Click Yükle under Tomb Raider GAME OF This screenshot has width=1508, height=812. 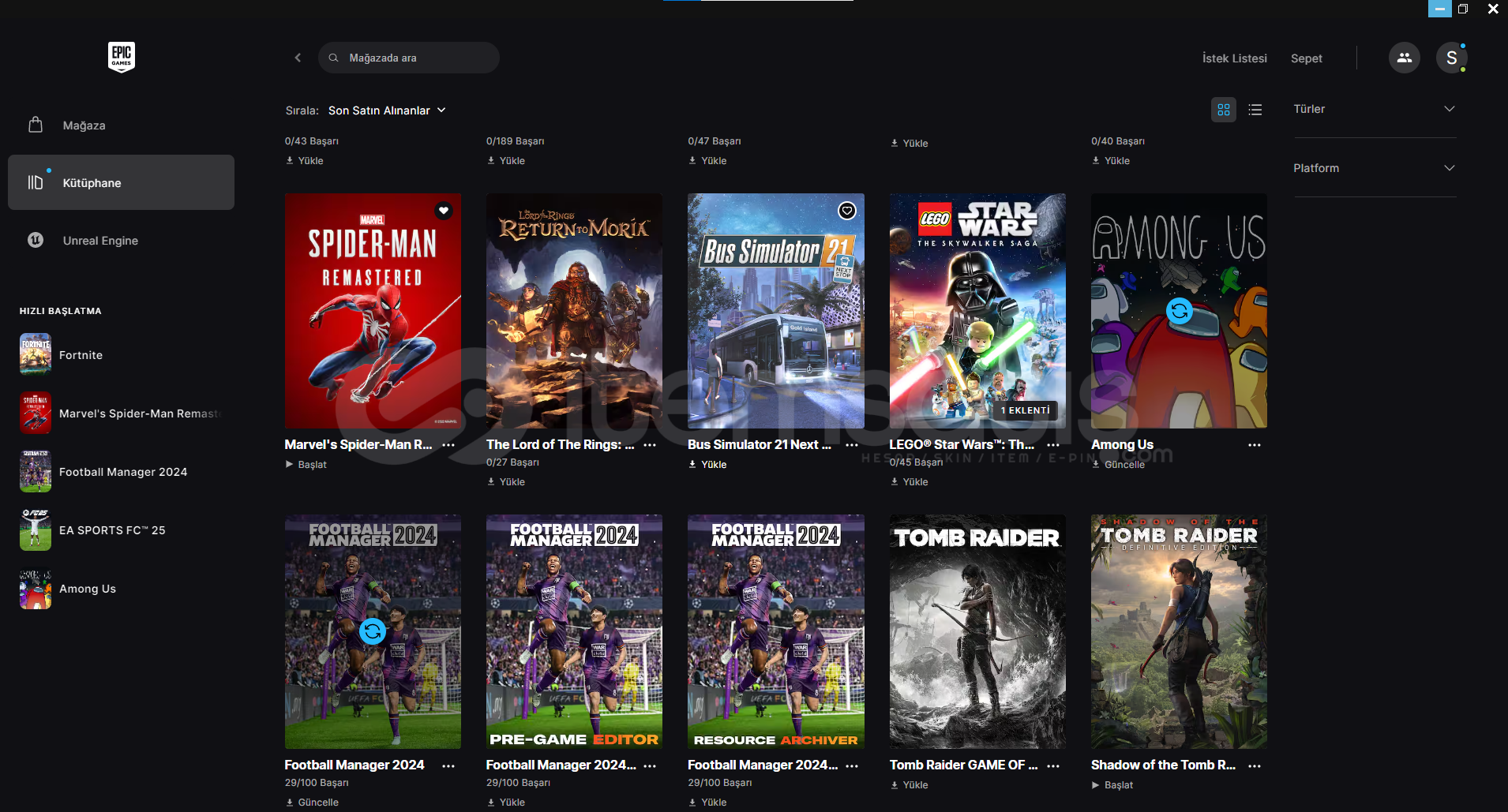tap(910, 785)
